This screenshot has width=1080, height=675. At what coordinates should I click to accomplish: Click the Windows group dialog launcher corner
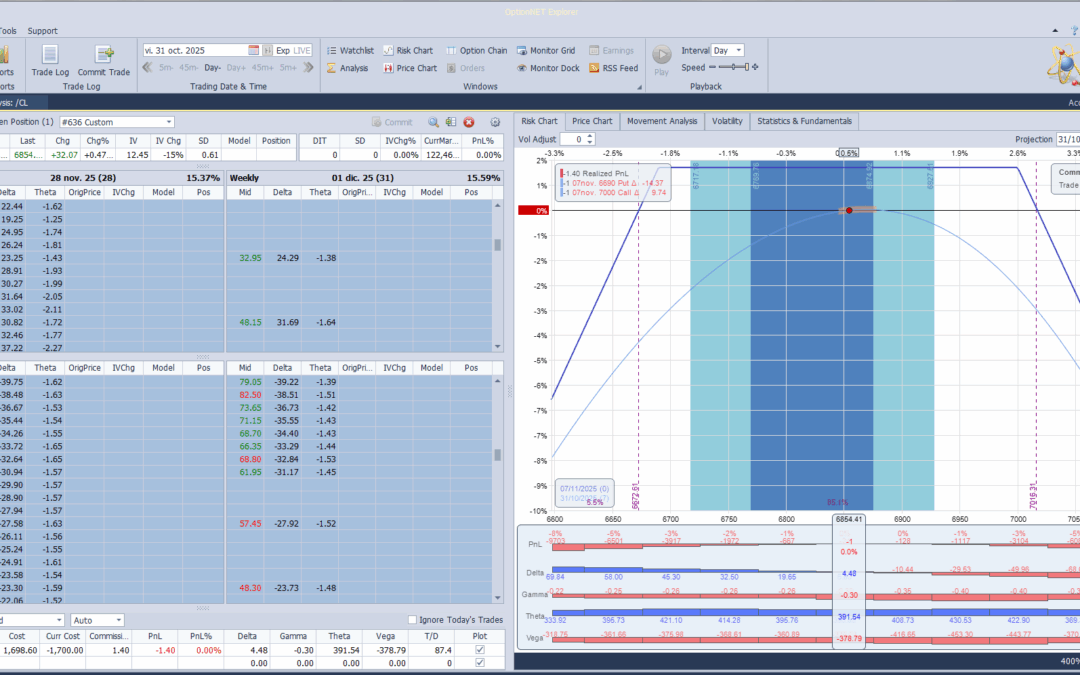coord(639,87)
